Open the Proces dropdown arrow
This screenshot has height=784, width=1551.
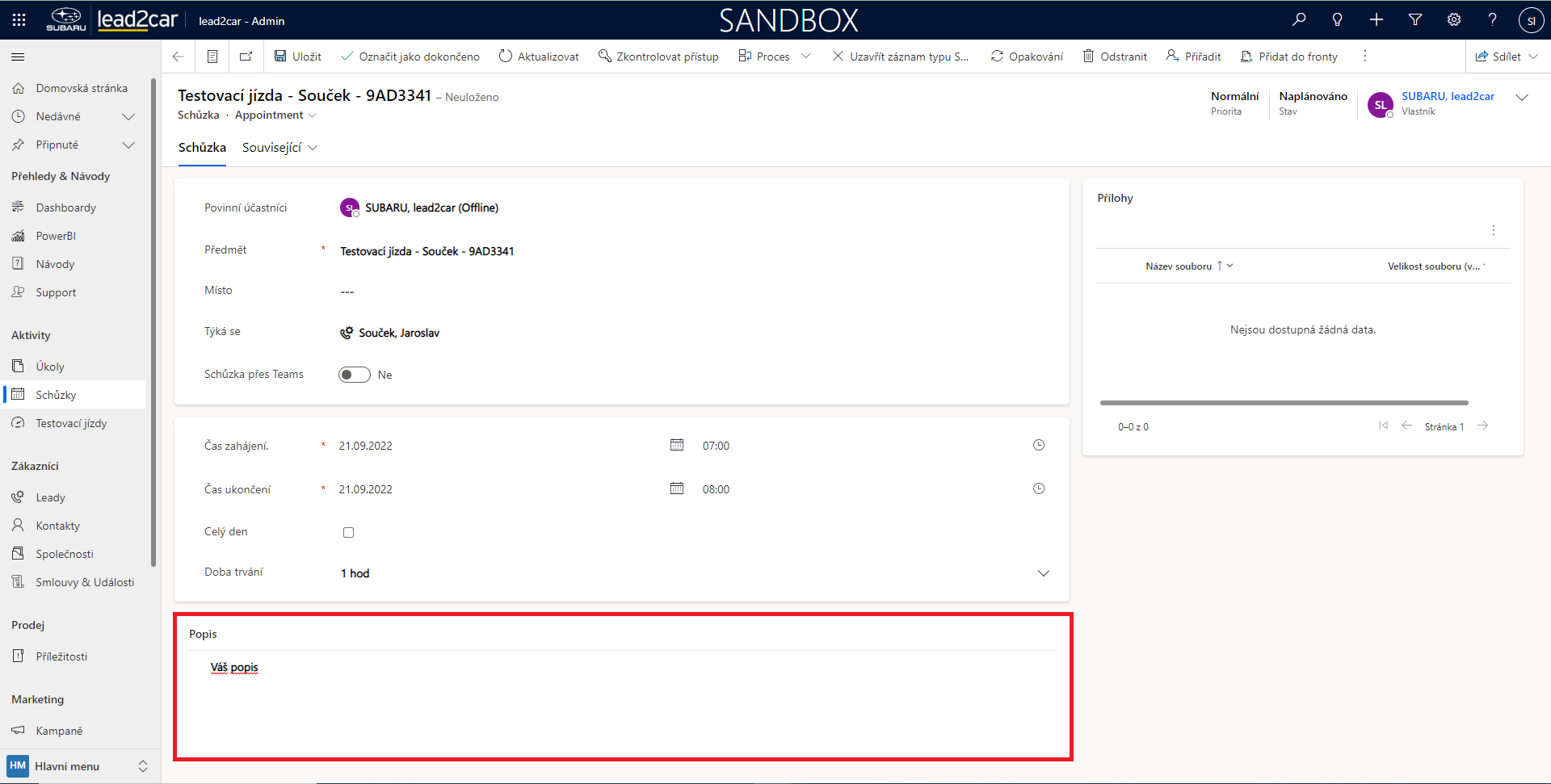[805, 57]
